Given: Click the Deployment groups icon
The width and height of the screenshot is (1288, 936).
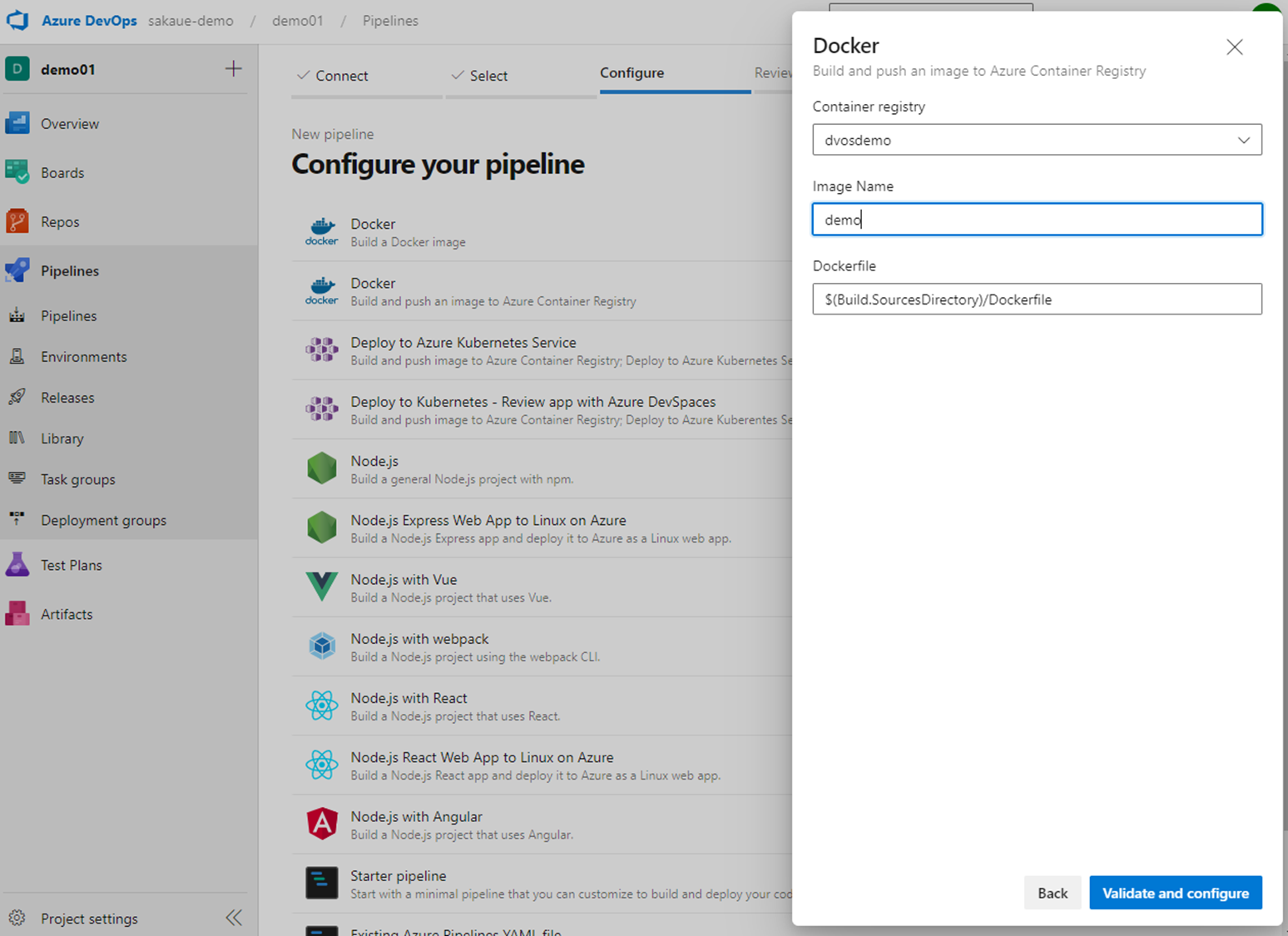Looking at the screenshot, I should (17, 519).
